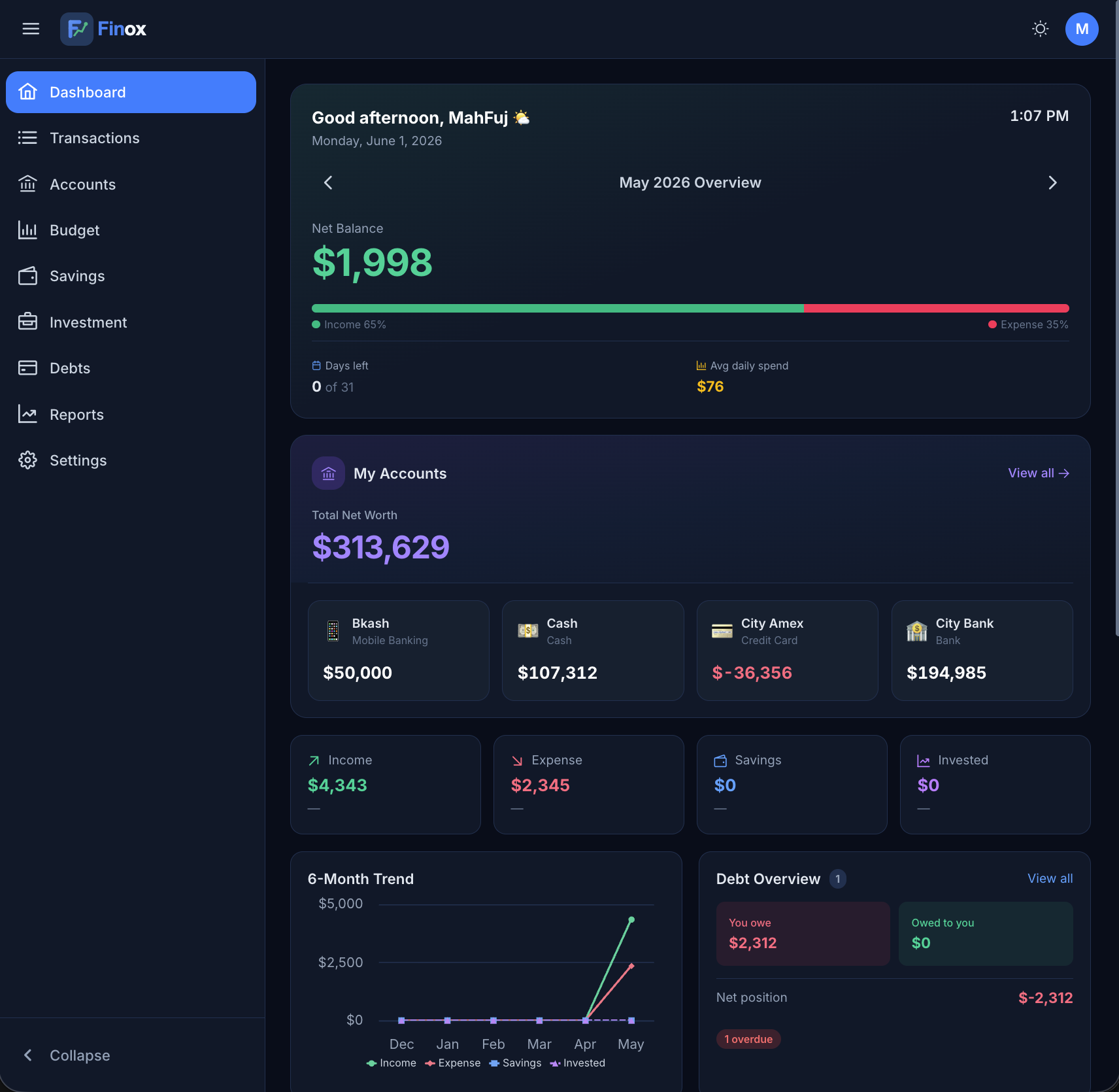Open Debts from the sidebar
The image size is (1119, 1092).
131,368
